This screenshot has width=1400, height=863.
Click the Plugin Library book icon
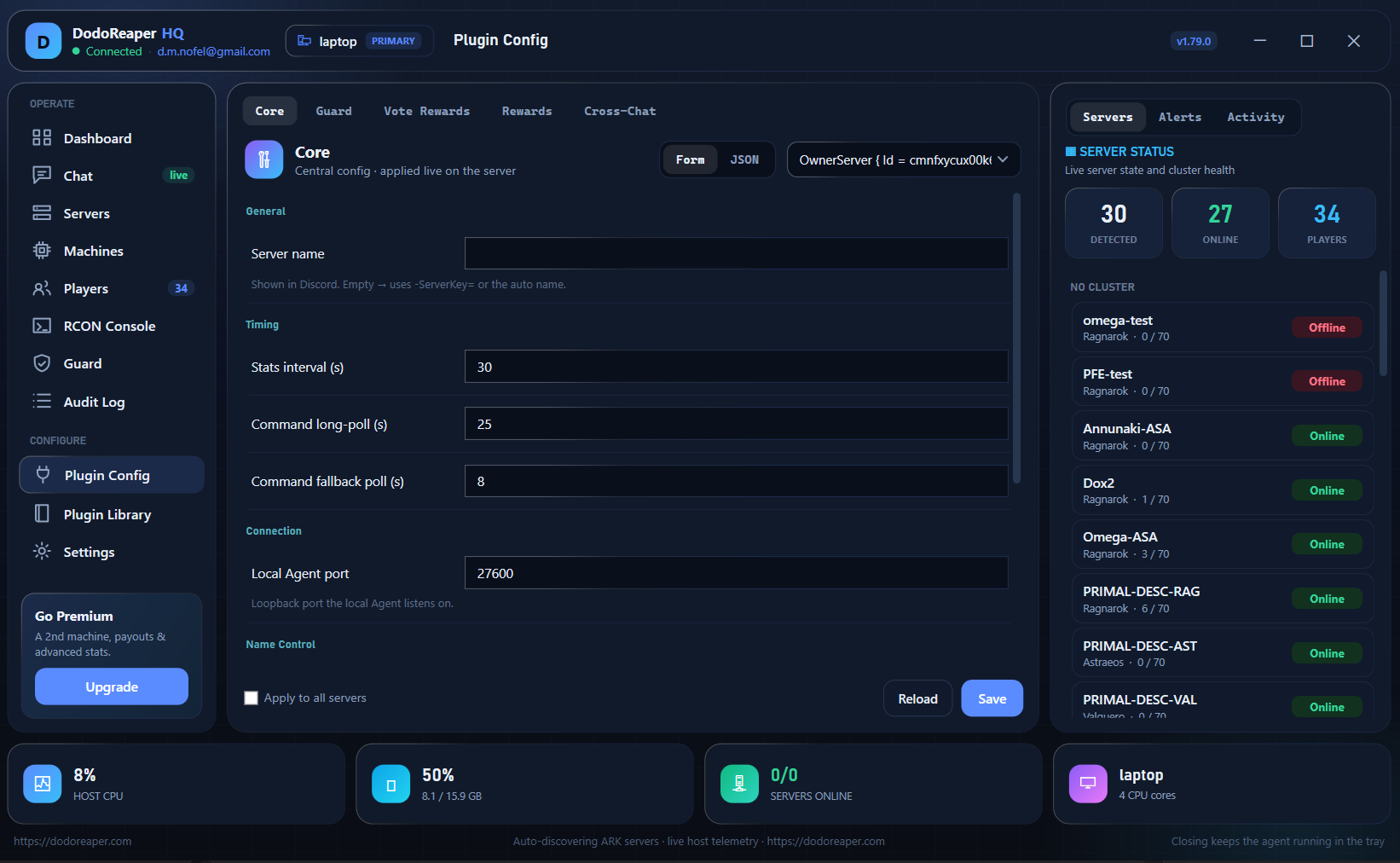42,513
